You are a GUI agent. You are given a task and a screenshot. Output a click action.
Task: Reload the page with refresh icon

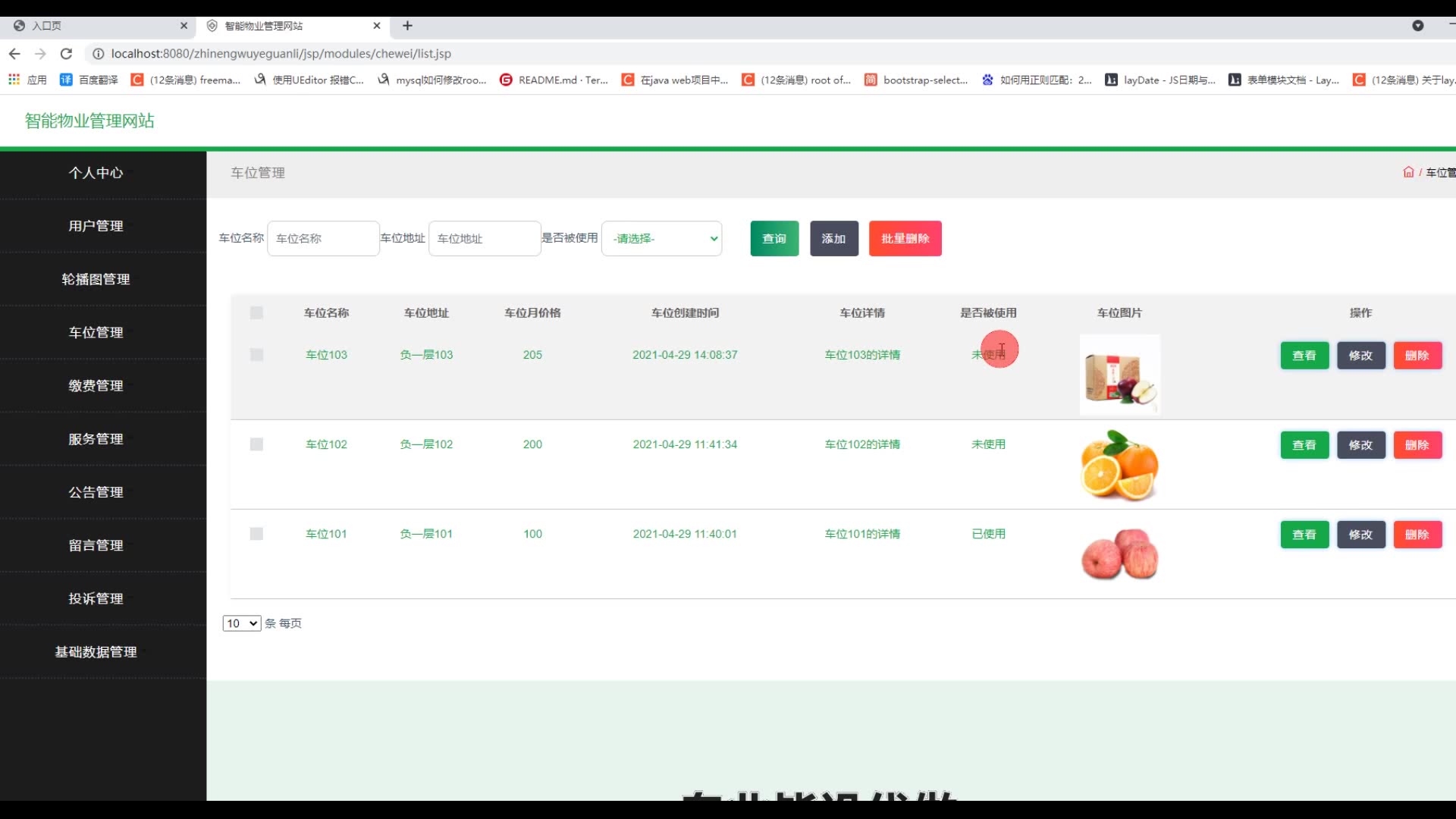click(x=66, y=54)
